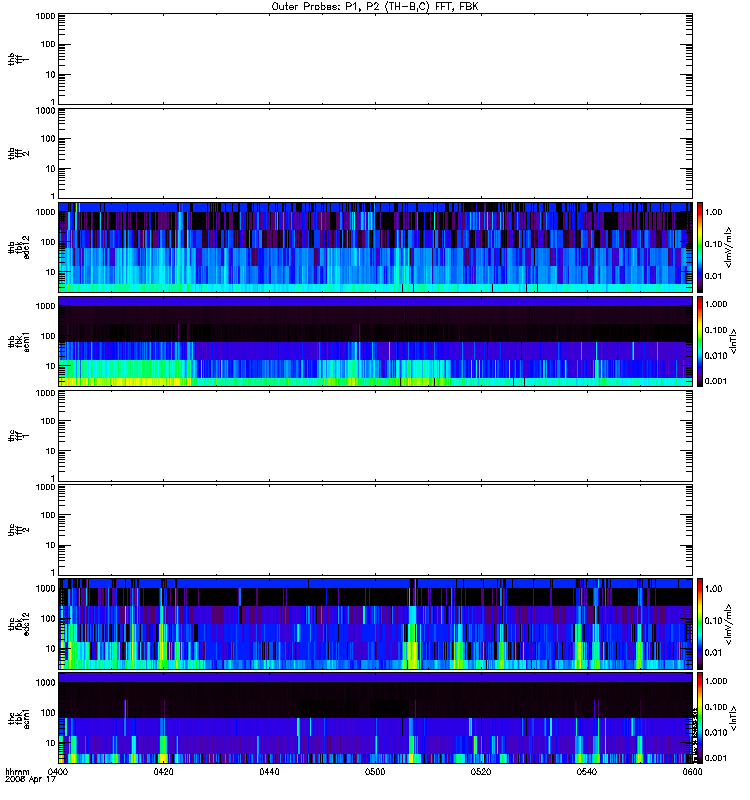Image resolution: width=750 pixels, height=800 pixels.
Task: Click the "thb fff 2" y-axis title
Action: (19, 153)
